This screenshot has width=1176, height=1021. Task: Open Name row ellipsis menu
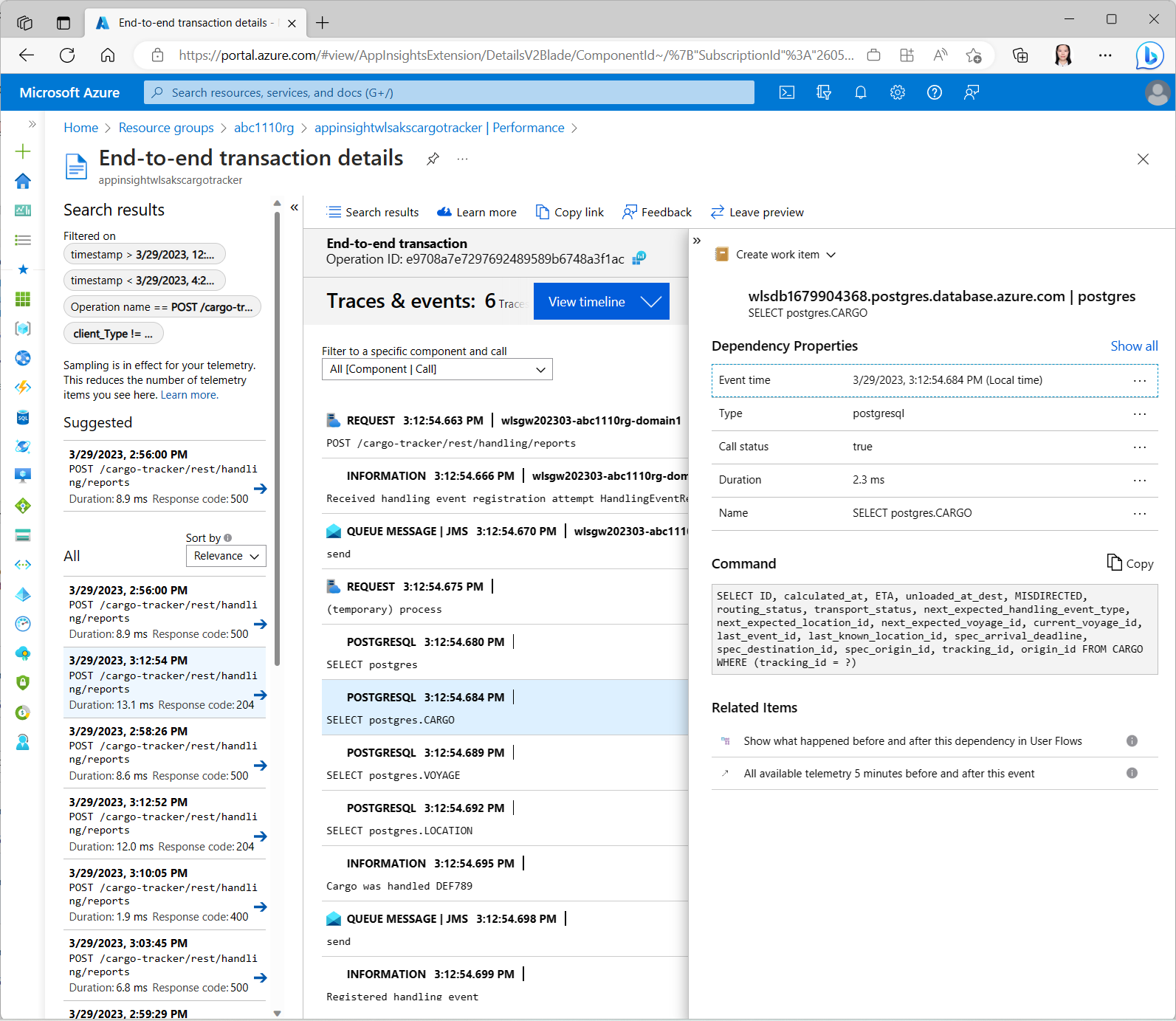pos(1140,514)
